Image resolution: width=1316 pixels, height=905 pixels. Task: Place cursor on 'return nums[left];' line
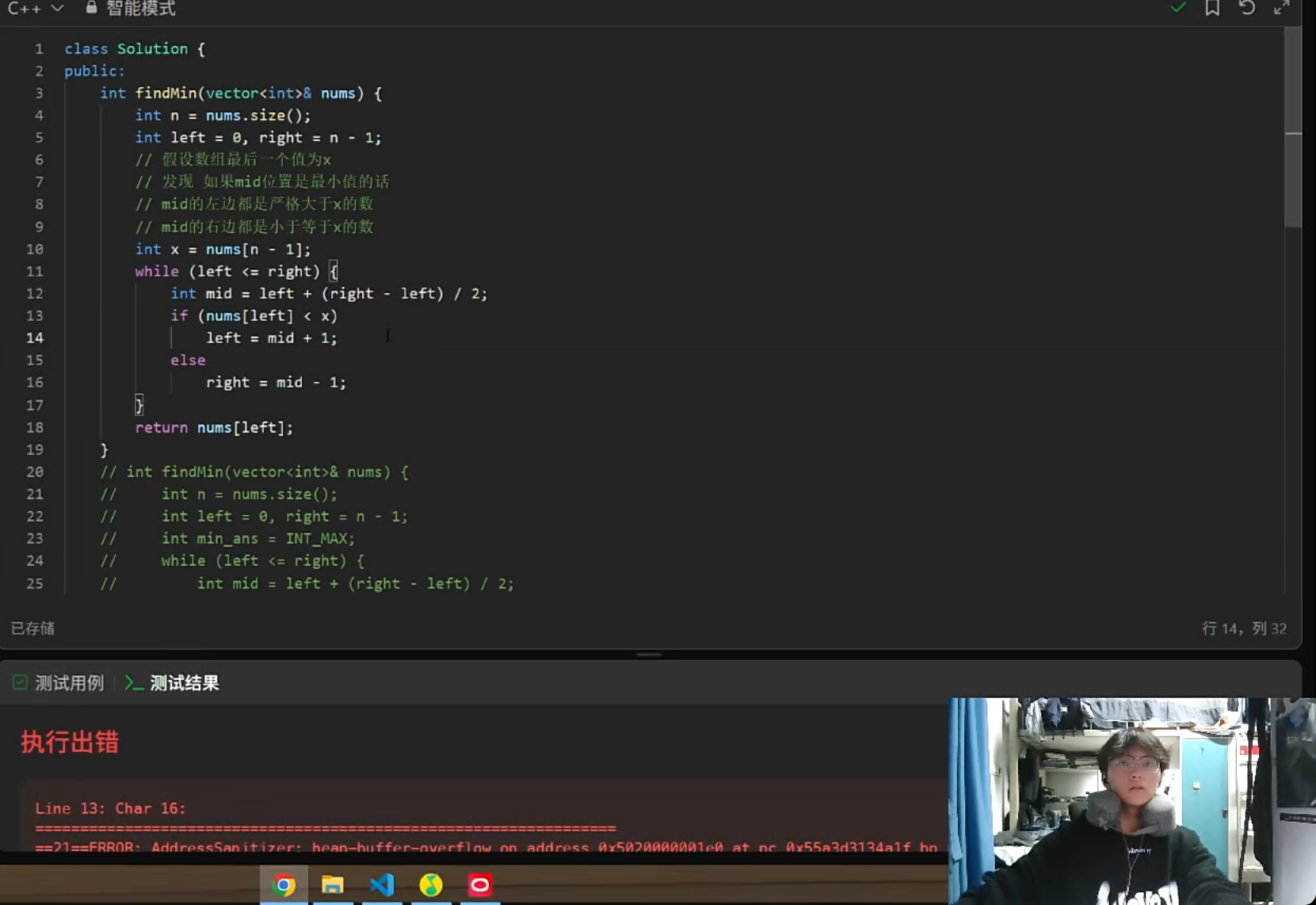coord(214,427)
